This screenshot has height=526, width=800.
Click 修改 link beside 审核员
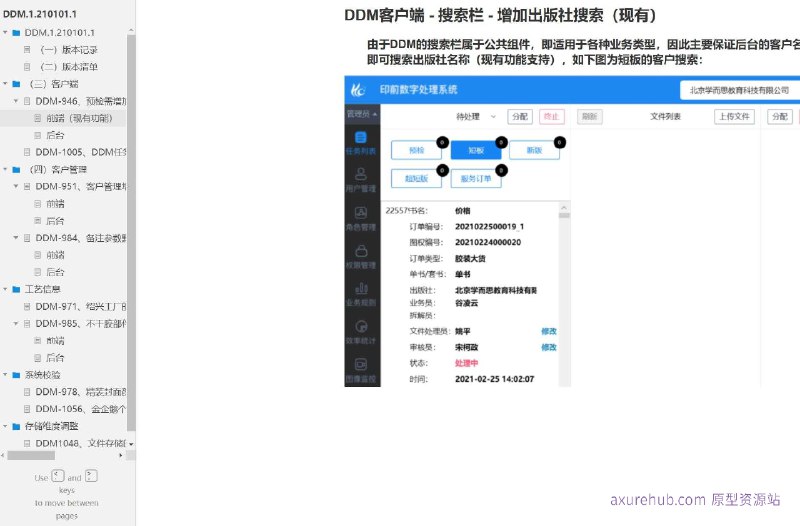click(x=549, y=347)
